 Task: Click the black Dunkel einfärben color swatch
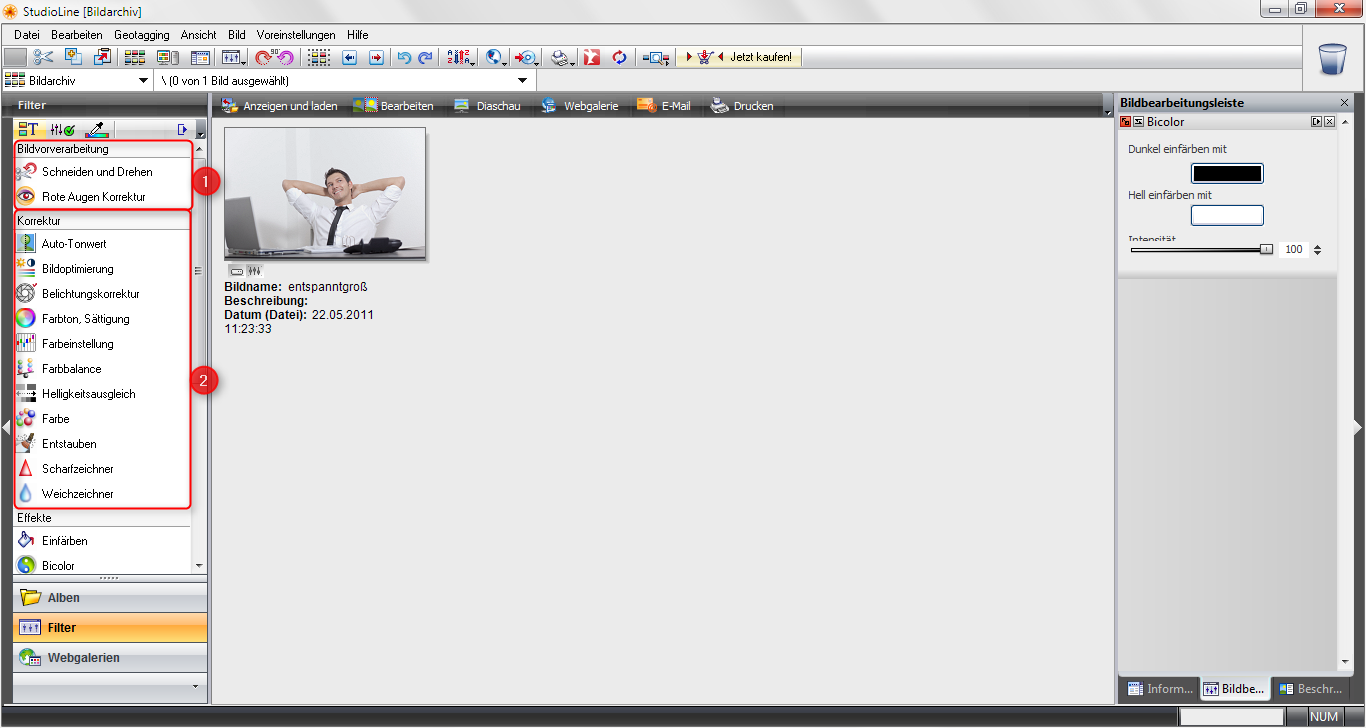tap(1227, 173)
